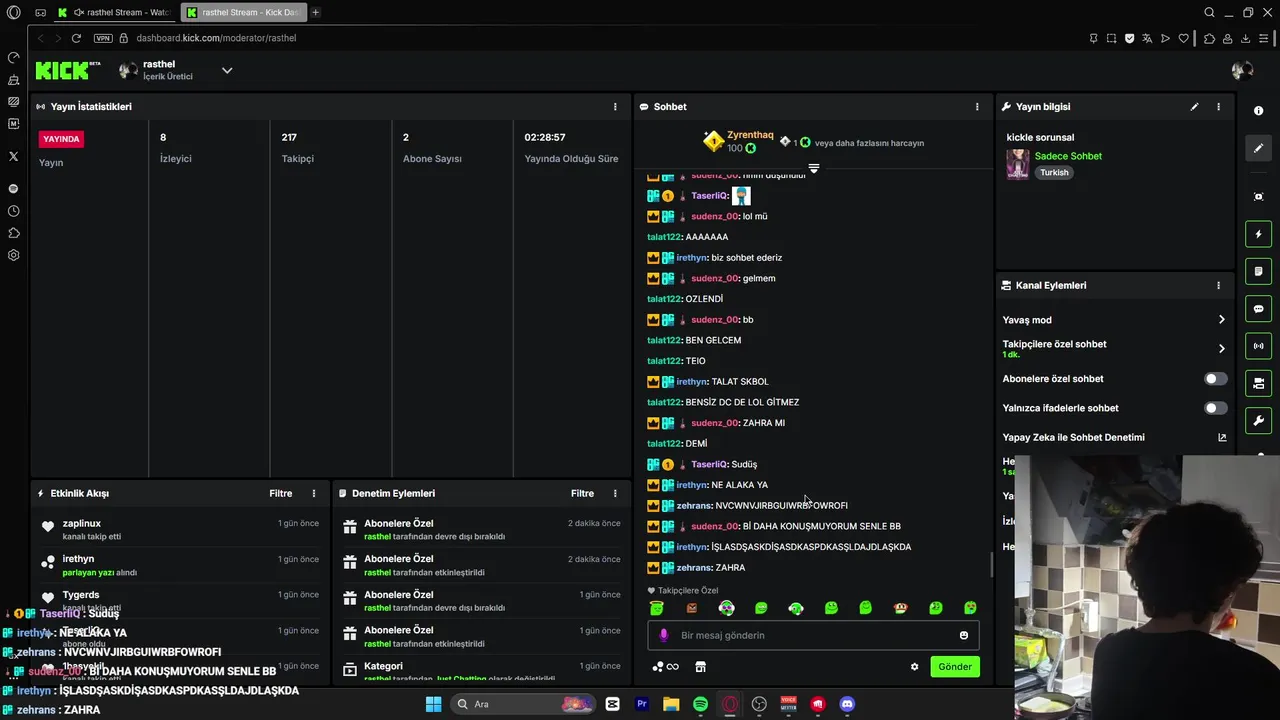The height and width of the screenshot is (720, 1280).
Task: Focus the Bir mesaj gönderin input field
Action: 814,635
